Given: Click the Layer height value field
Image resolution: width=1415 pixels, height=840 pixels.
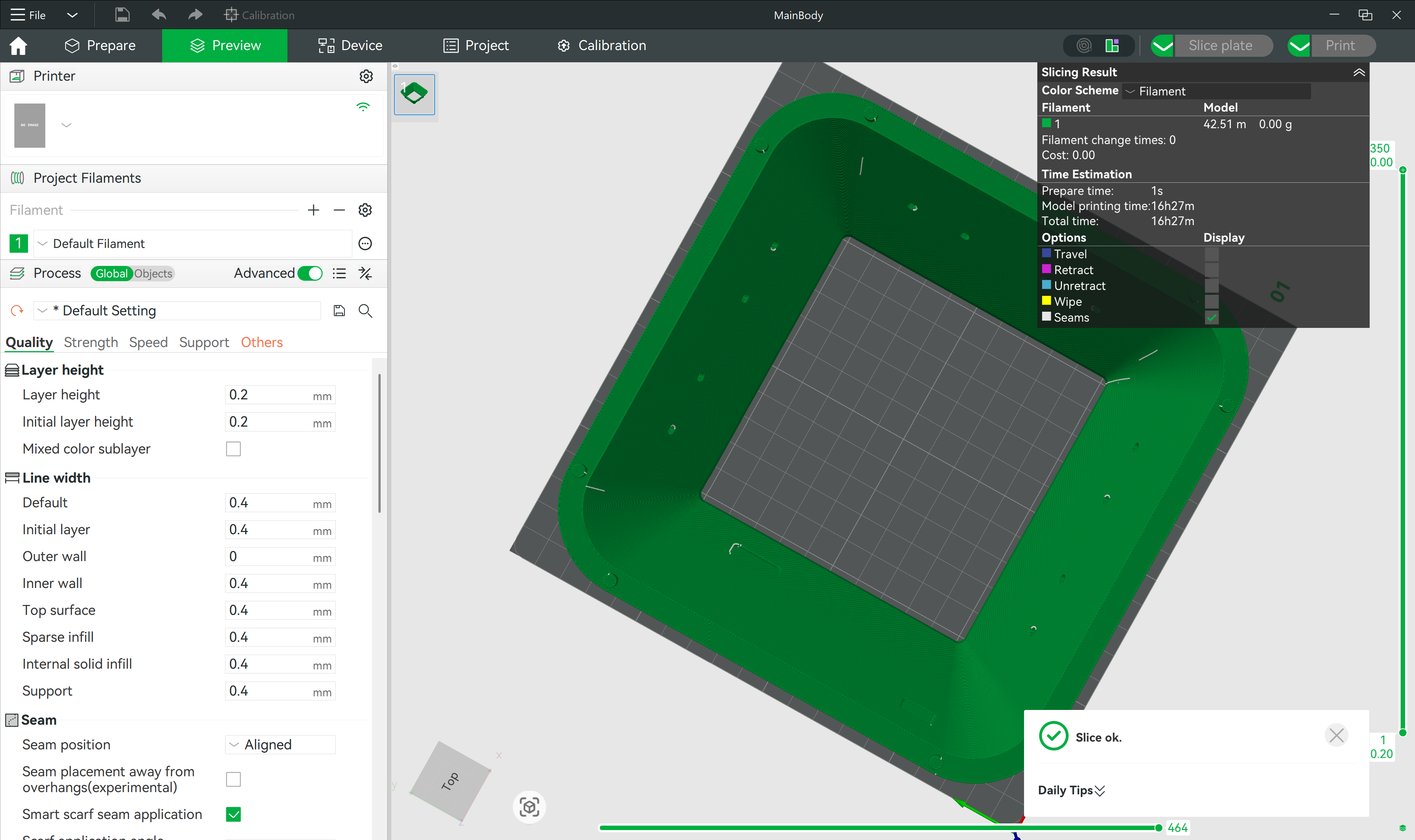Looking at the screenshot, I should [x=280, y=395].
